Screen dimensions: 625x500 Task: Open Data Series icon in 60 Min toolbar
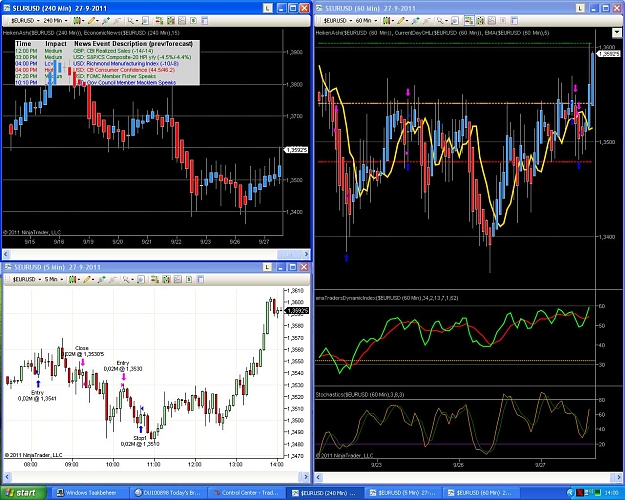[x=480, y=20]
